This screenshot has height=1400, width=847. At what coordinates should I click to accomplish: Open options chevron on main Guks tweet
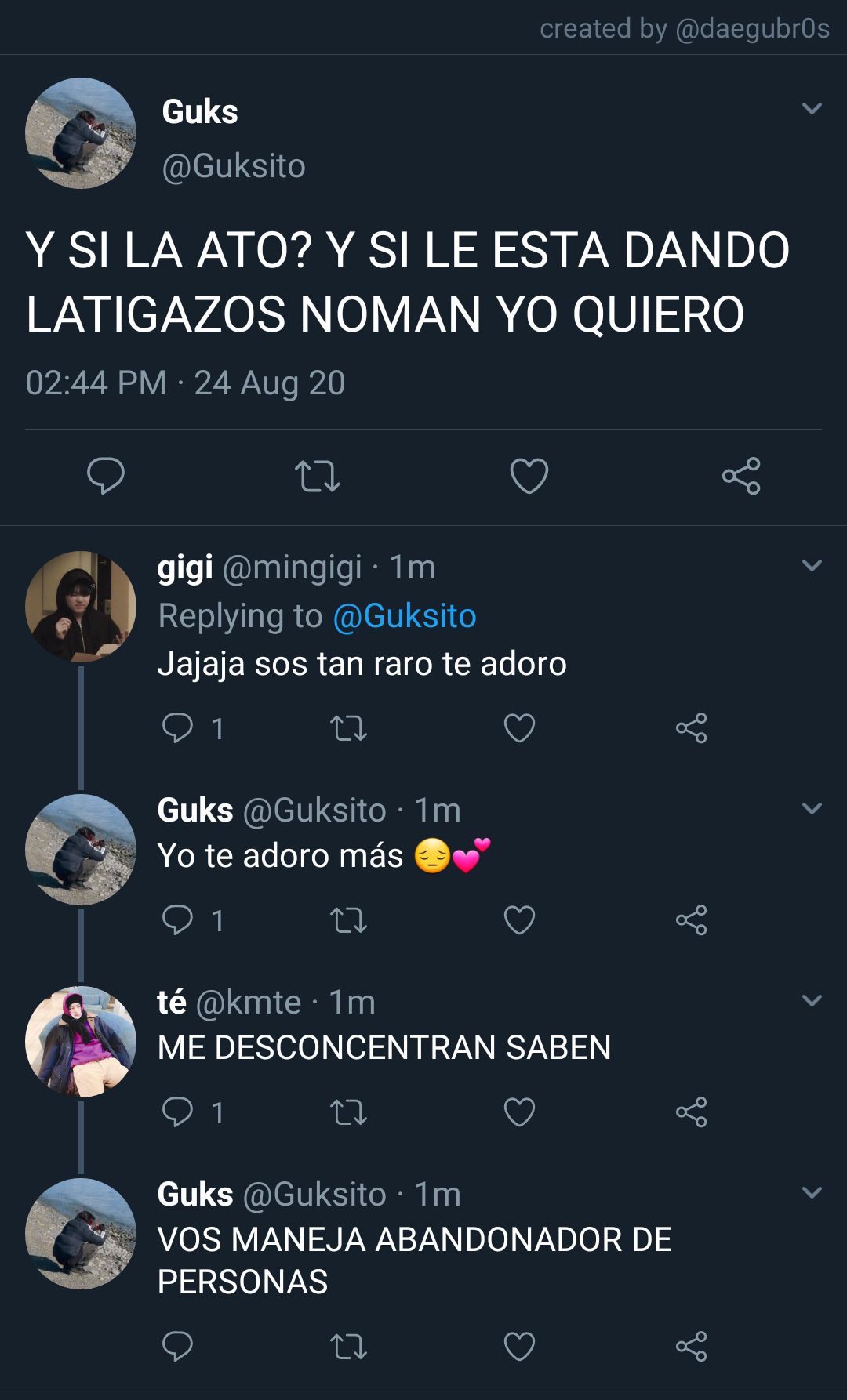pos(812,108)
